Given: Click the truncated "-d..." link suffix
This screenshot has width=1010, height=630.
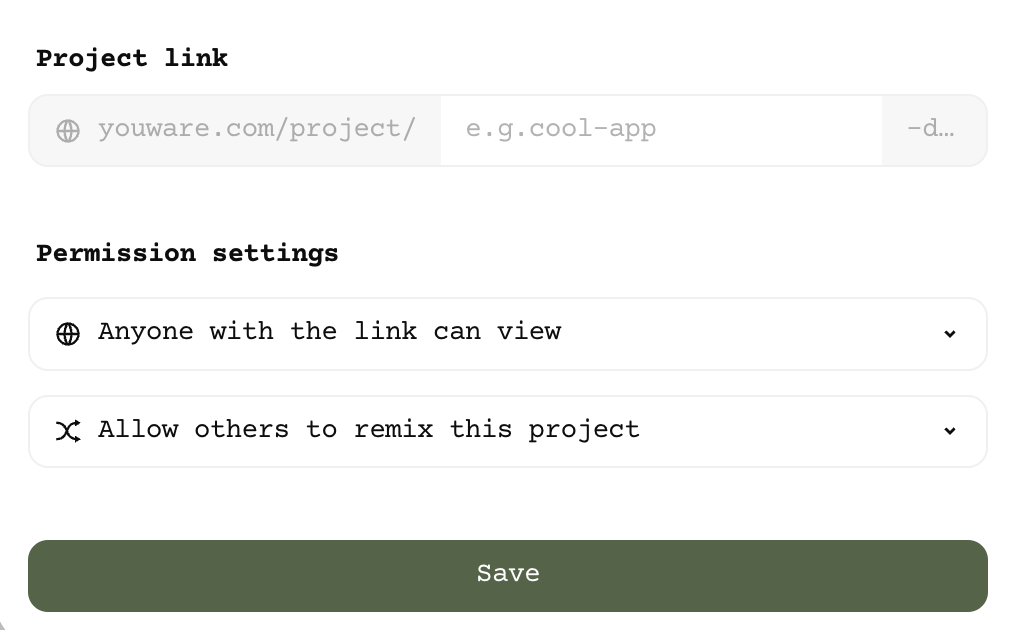Looking at the screenshot, I should pyautogui.click(x=930, y=129).
